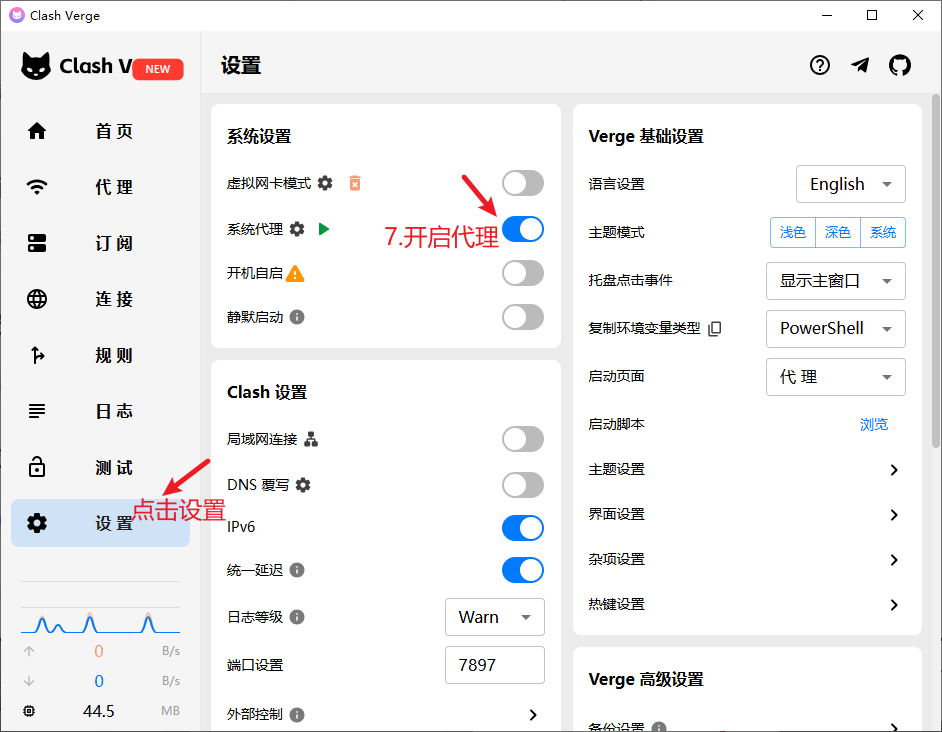Click the green play icon by 系统代理
Screen dimensions: 942x732
(x=324, y=229)
